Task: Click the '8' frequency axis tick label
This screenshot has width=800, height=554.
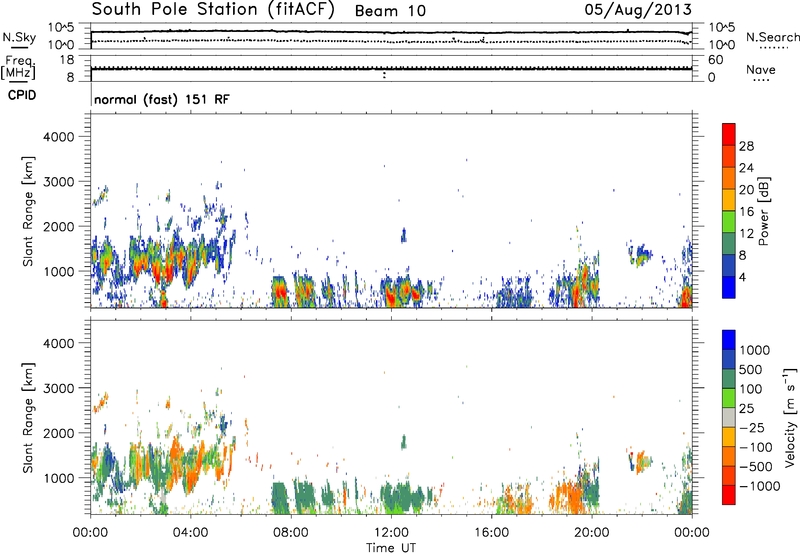Action: coord(70,77)
